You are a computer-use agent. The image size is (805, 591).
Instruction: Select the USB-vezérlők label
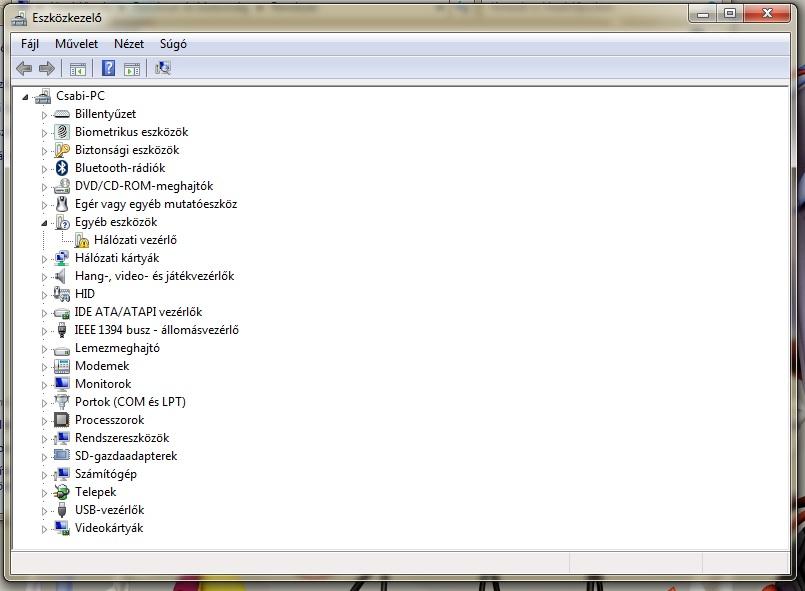[109, 510]
